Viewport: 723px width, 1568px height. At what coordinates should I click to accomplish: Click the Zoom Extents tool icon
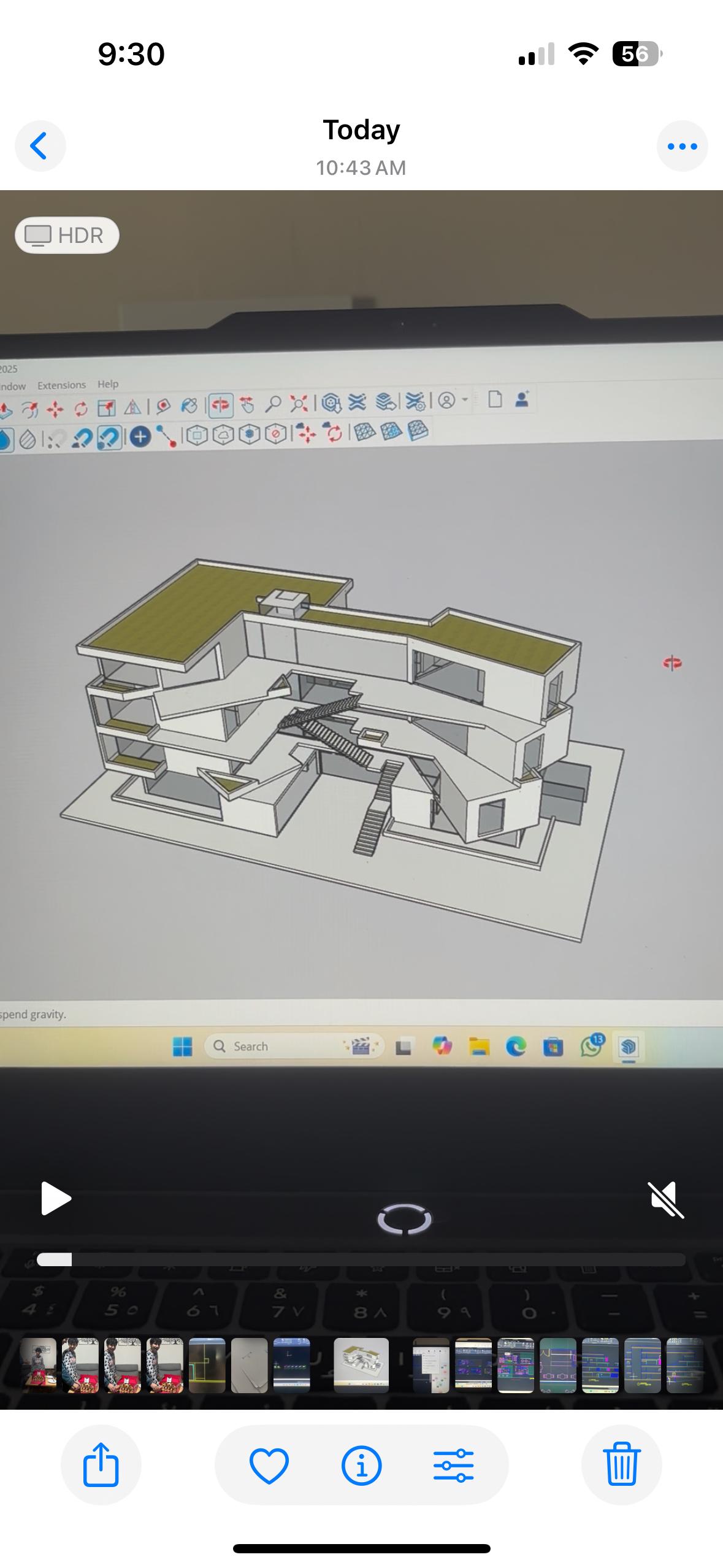point(299,404)
